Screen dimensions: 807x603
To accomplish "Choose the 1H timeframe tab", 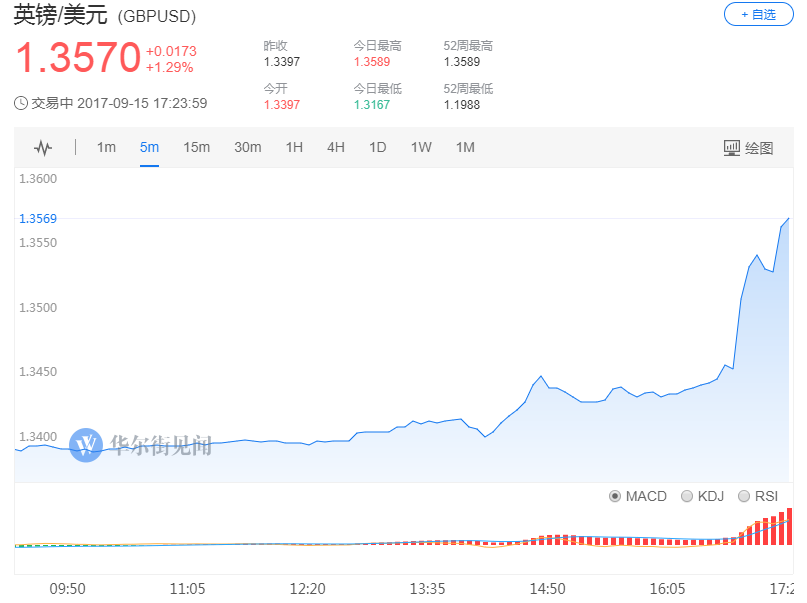I will (294, 148).
